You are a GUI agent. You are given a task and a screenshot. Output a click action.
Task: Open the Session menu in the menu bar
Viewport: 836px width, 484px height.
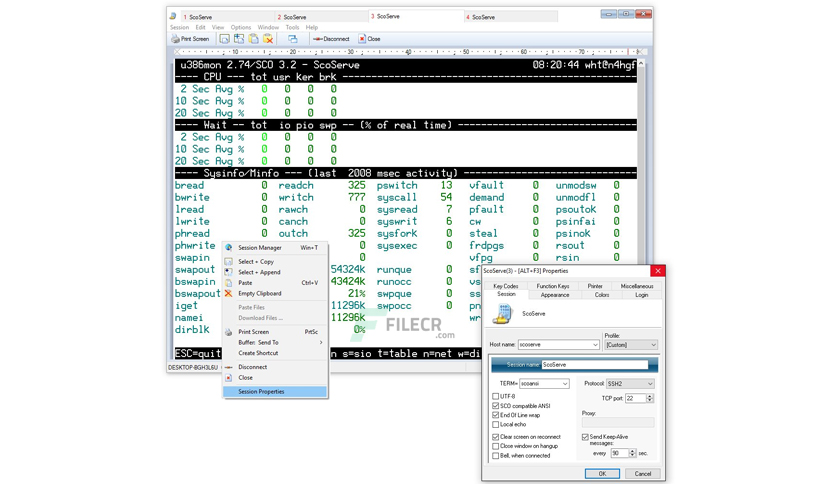180,27
